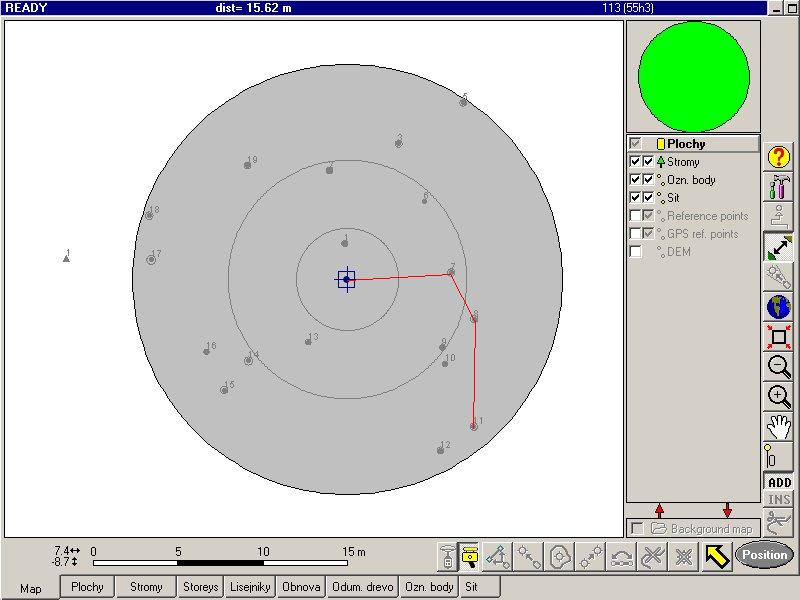800x600 pixels.
Task: Select the distance measure arrow tool
Action: point(779,247)
